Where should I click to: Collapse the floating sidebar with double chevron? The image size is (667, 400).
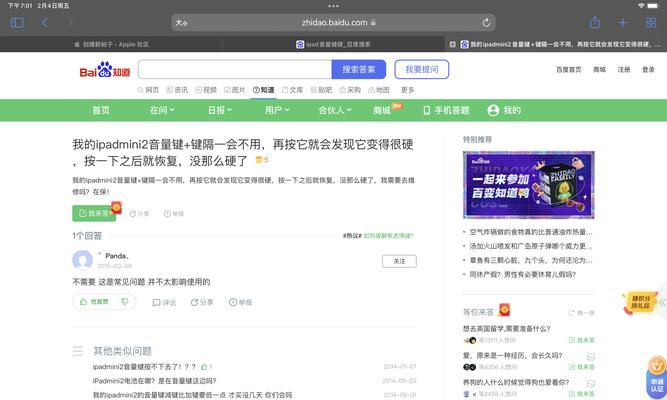[x=662, y=302]
